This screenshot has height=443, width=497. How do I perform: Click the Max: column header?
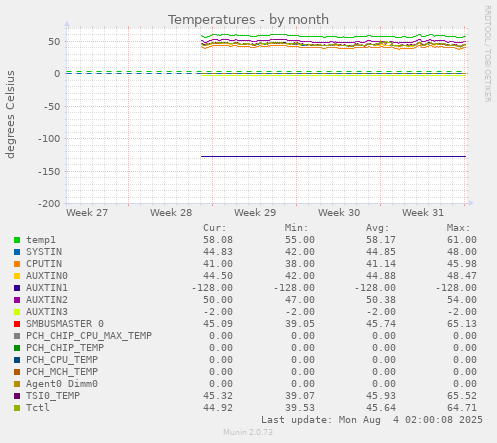pos(459,228)
